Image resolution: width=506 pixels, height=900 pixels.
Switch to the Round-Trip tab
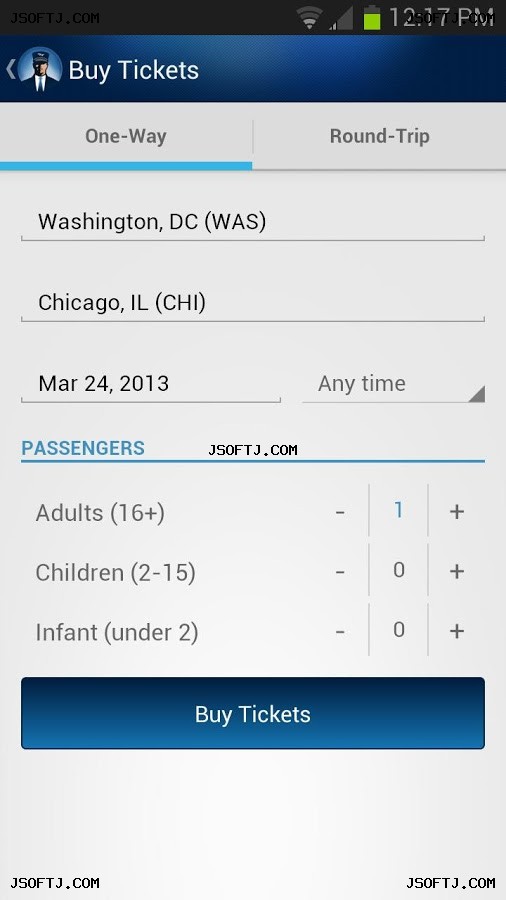point(379,137)
